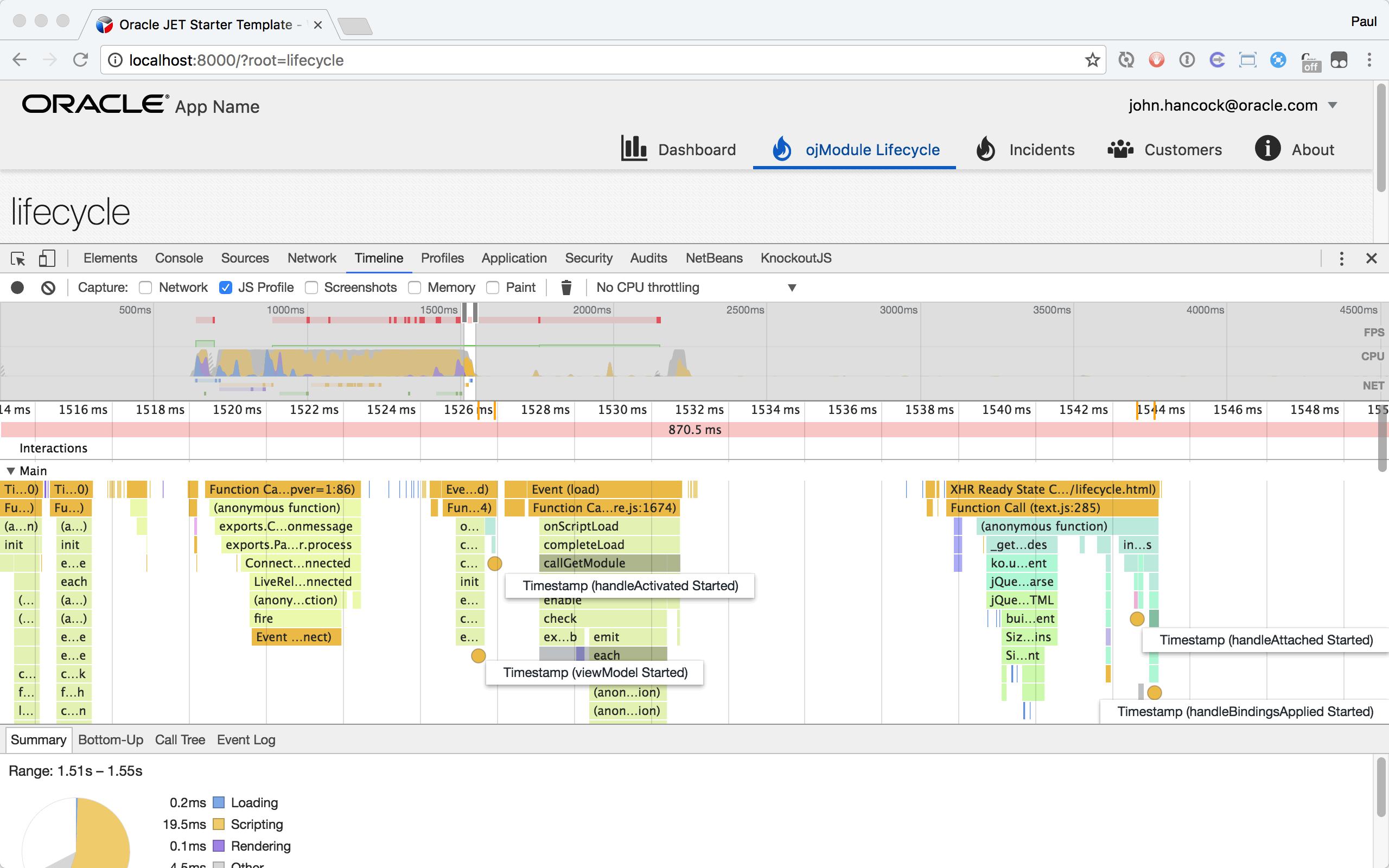Reload the page with refresh icon
The width and height of the screenshot is (1389, 868).
click(80, 60)
